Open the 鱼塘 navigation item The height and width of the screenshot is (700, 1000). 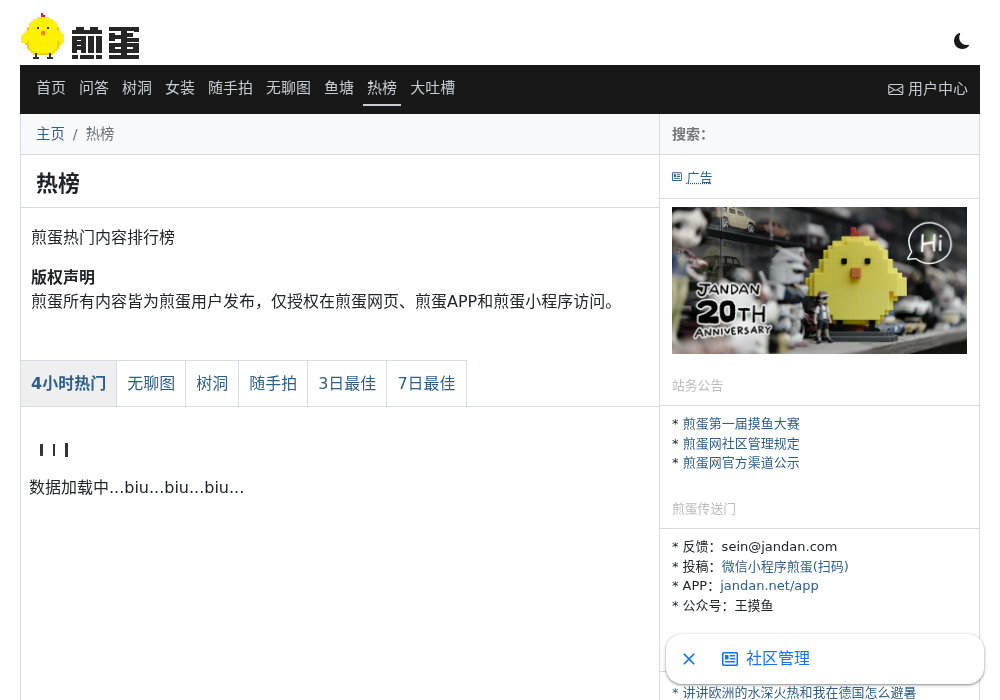pos(339,88)
